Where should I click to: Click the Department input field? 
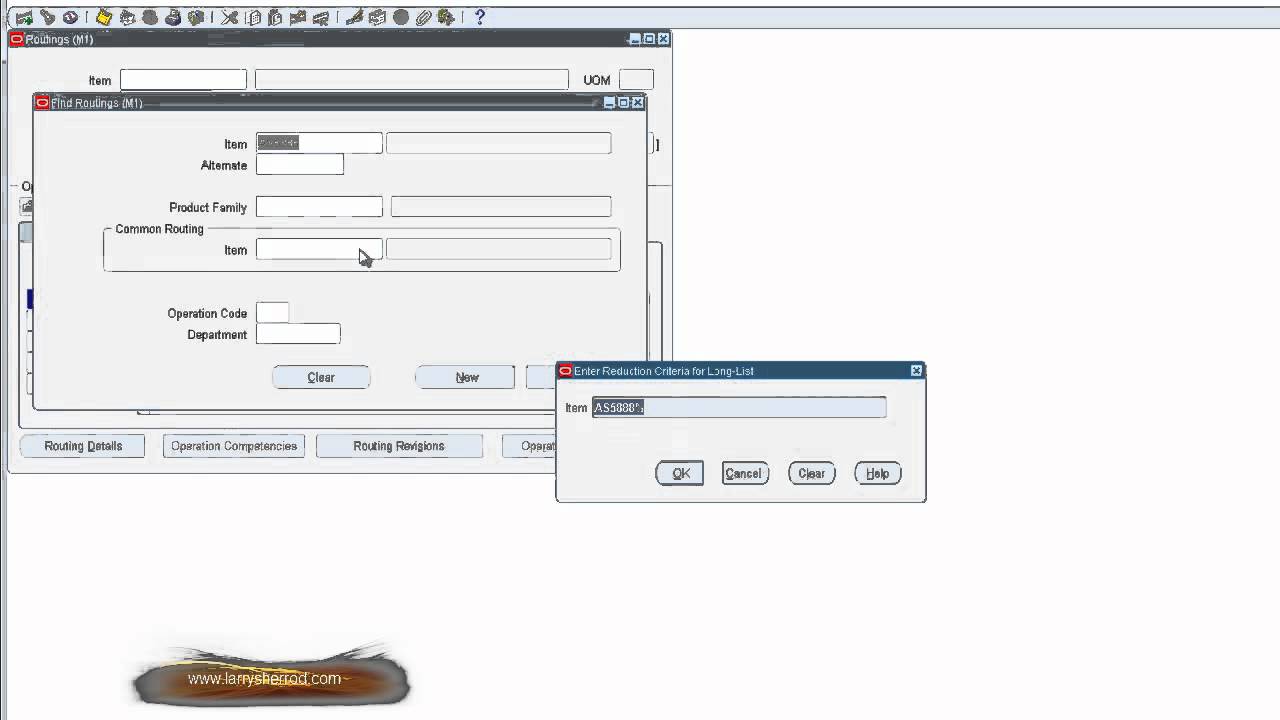click(298, 333)
